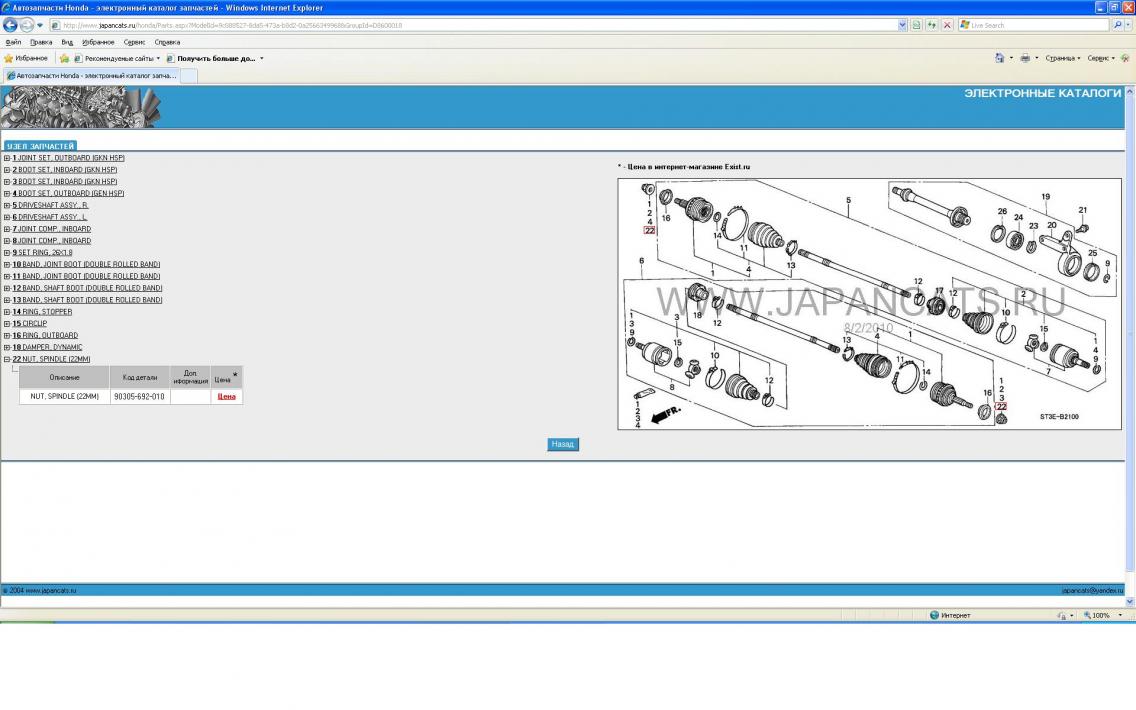Click the driveshaft parts diagram image

coord(869,304)
